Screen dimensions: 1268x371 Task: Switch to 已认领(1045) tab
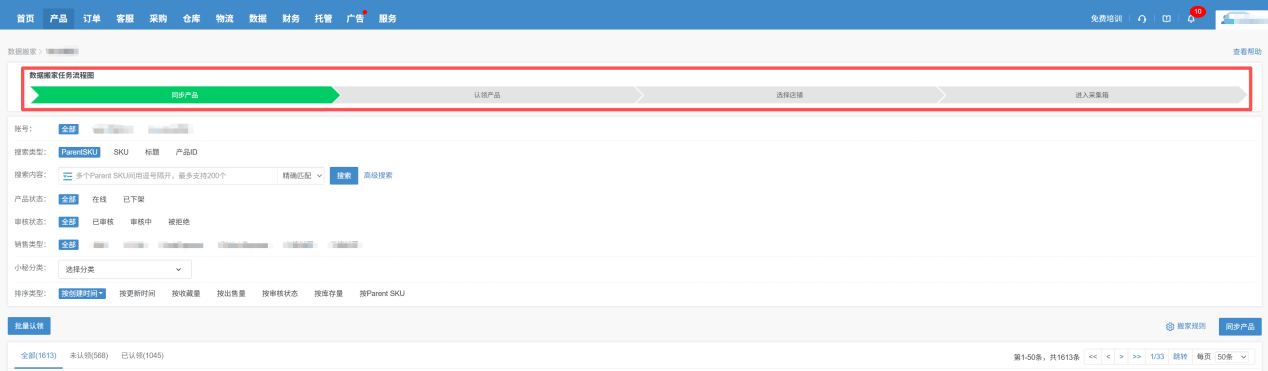point(142,356)
